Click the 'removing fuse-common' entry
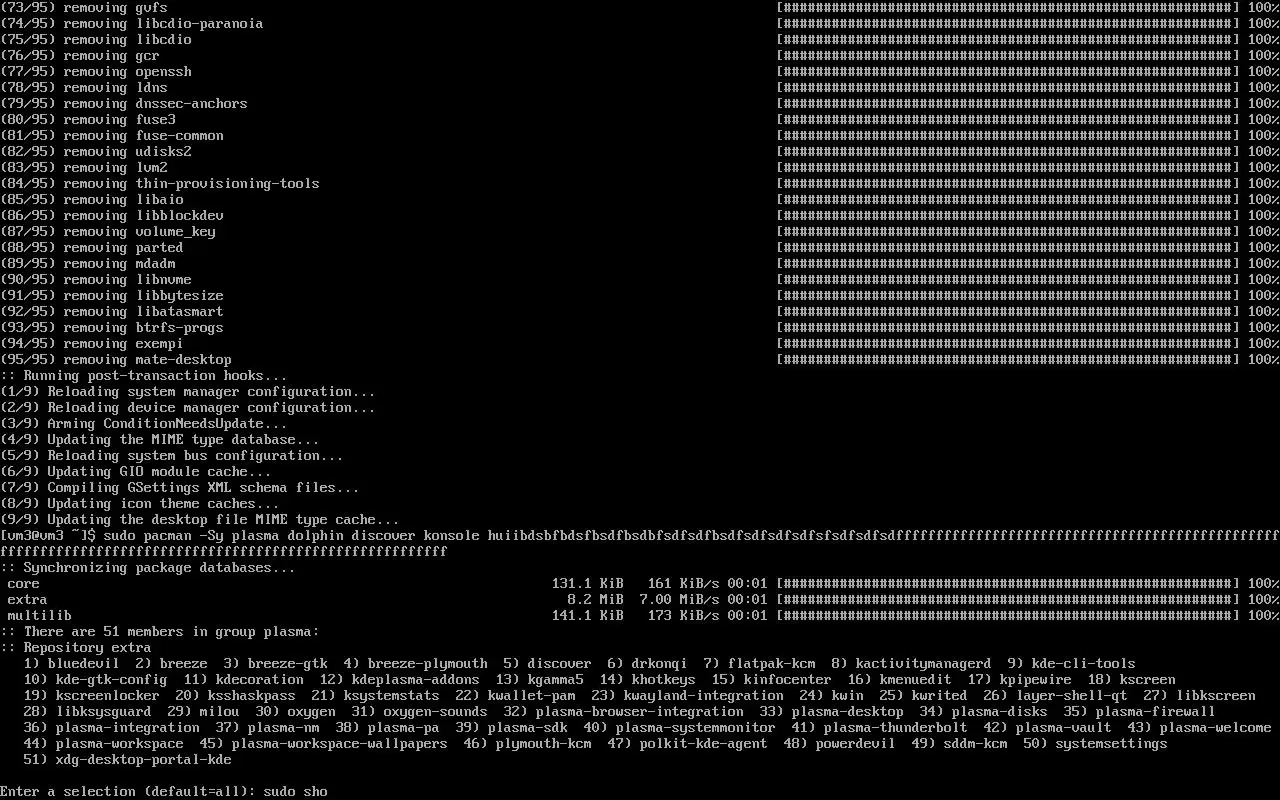The width and height of the screenshot is (1280, 800). [x=112, y=135]
